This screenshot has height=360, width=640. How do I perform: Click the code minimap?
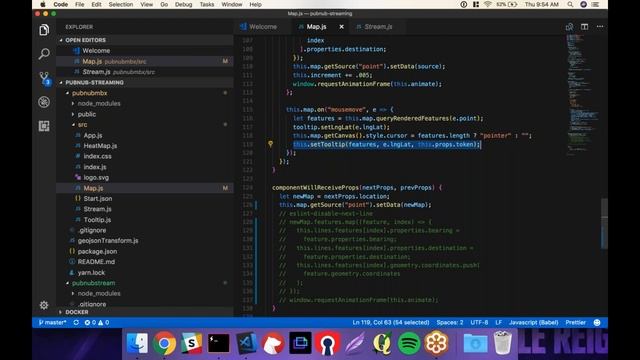pyautogui.click(x=583, y=95)
